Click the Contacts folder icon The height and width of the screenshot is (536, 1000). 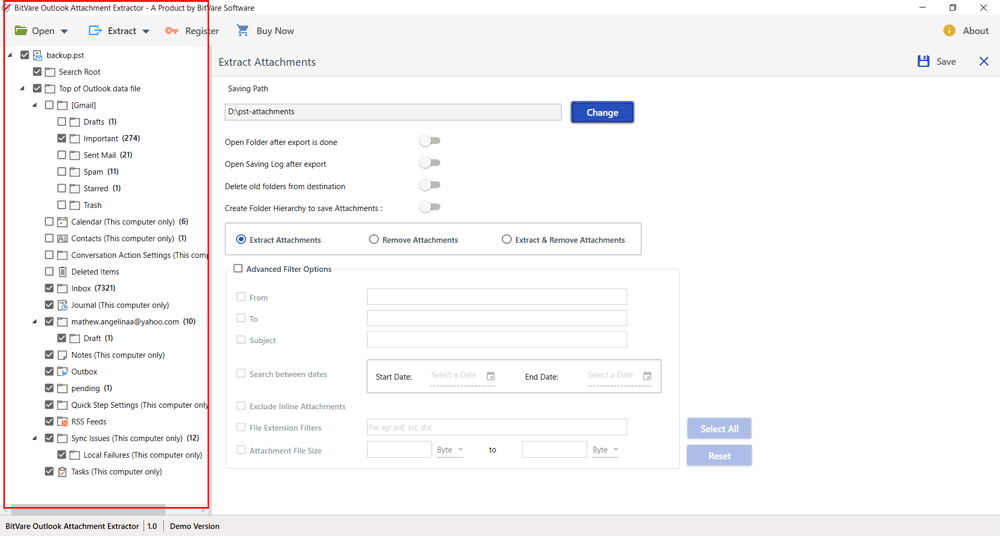62,239
